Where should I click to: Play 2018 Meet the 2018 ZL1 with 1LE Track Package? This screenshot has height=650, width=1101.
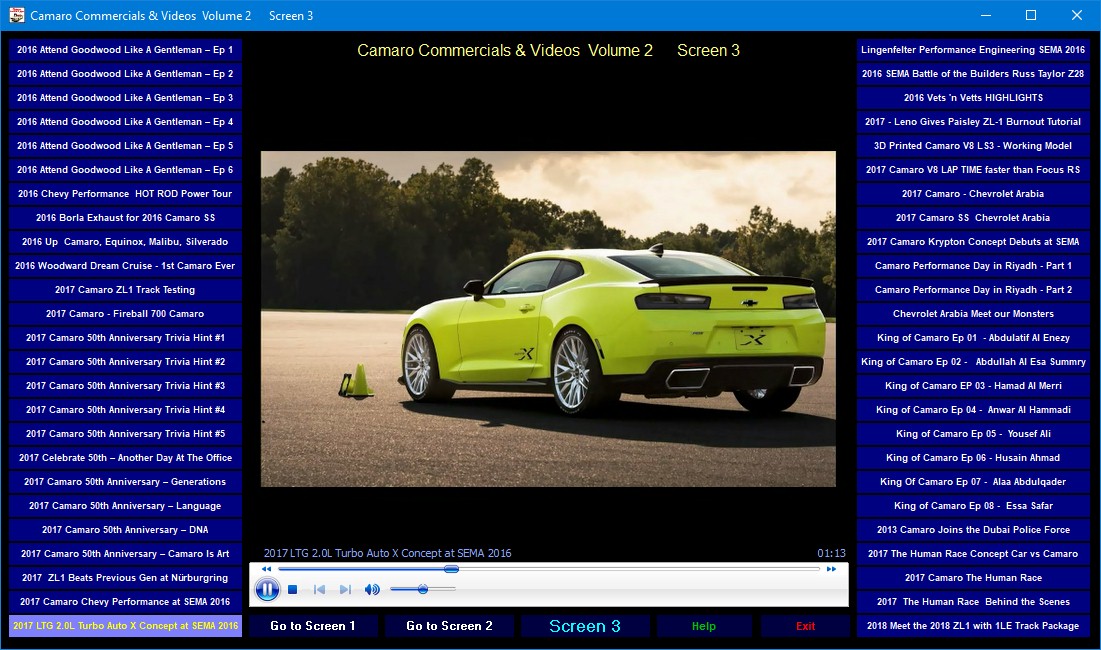click(x=973, y=626)
